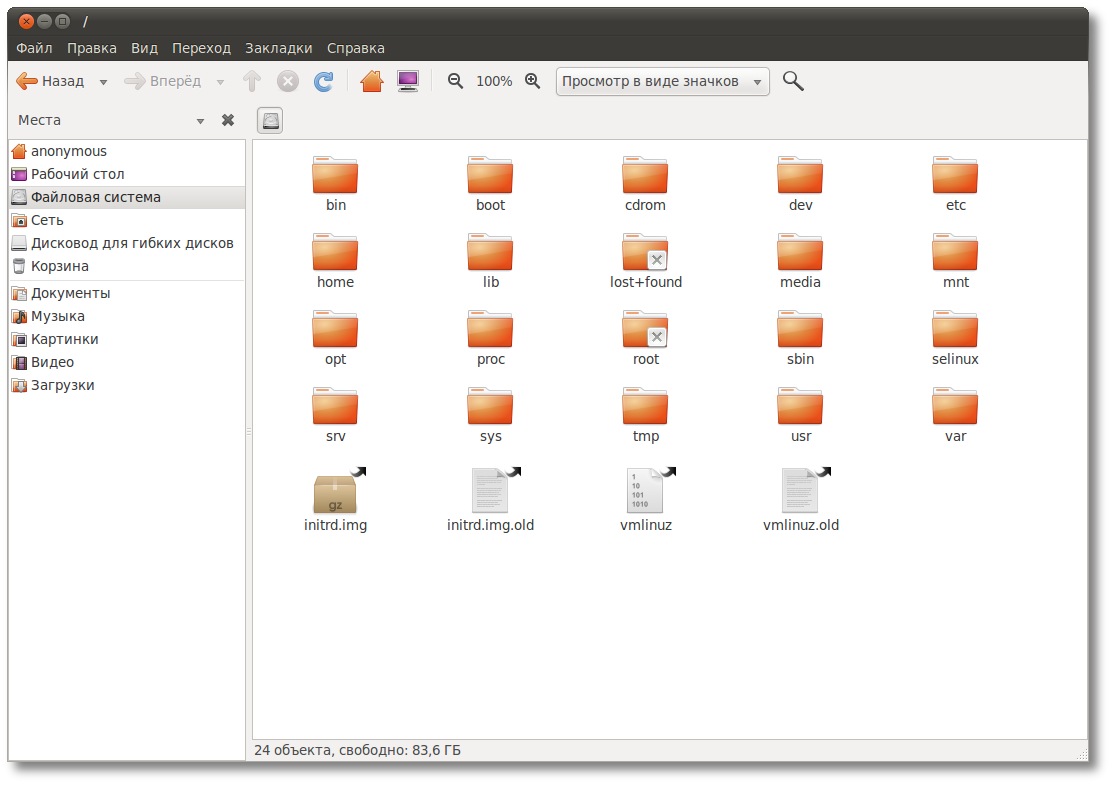Click the Reload refresh icon in toolbar

click(x=323, y=82)
